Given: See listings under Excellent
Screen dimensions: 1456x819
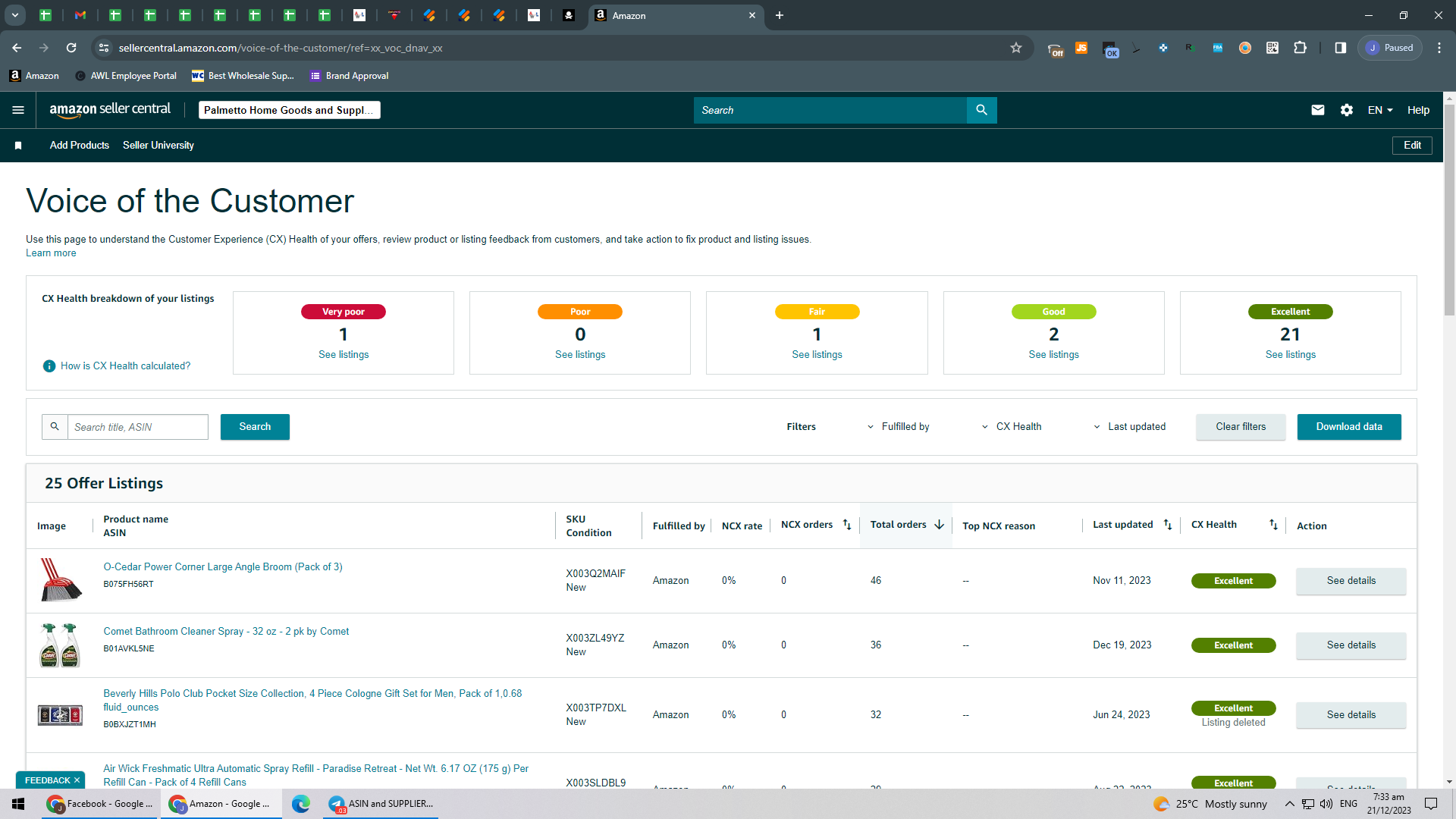Looking at the screenshot, I should pos(1290,355).
